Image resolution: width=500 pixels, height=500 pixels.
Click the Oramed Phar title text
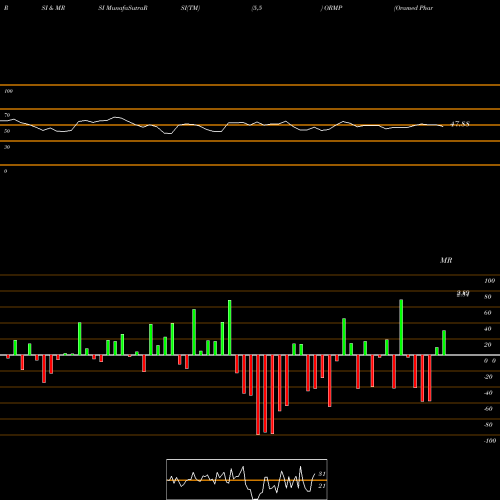click(x=413, y=8)
